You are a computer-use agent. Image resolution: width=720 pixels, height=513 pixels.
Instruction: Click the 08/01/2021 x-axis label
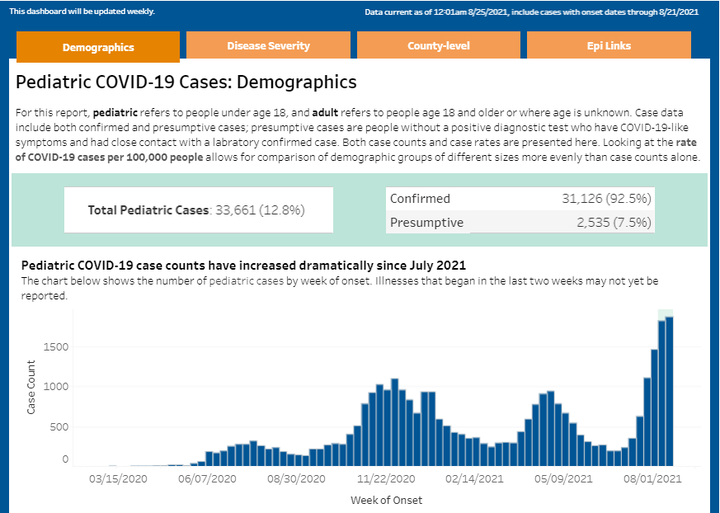tap(655, 479)
